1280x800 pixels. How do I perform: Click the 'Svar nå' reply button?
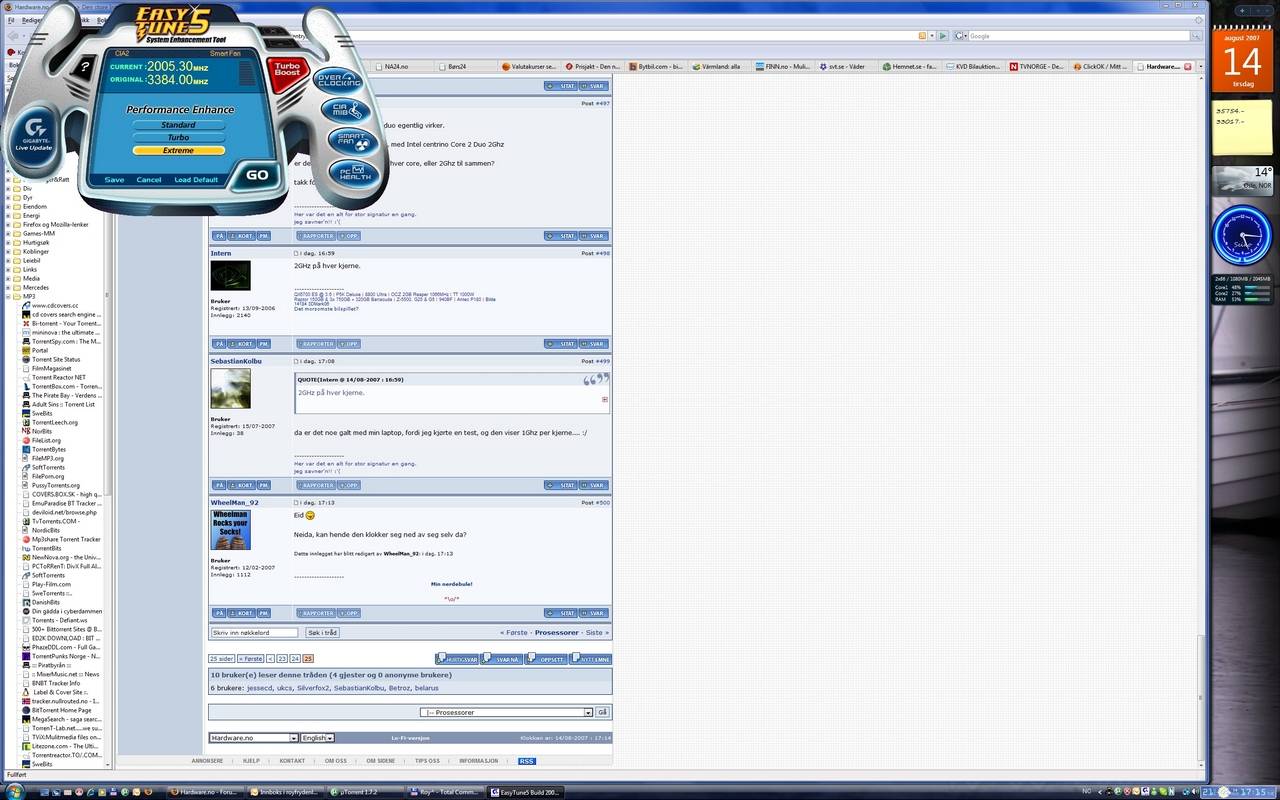pyautogui.click(x=502, y=659)
